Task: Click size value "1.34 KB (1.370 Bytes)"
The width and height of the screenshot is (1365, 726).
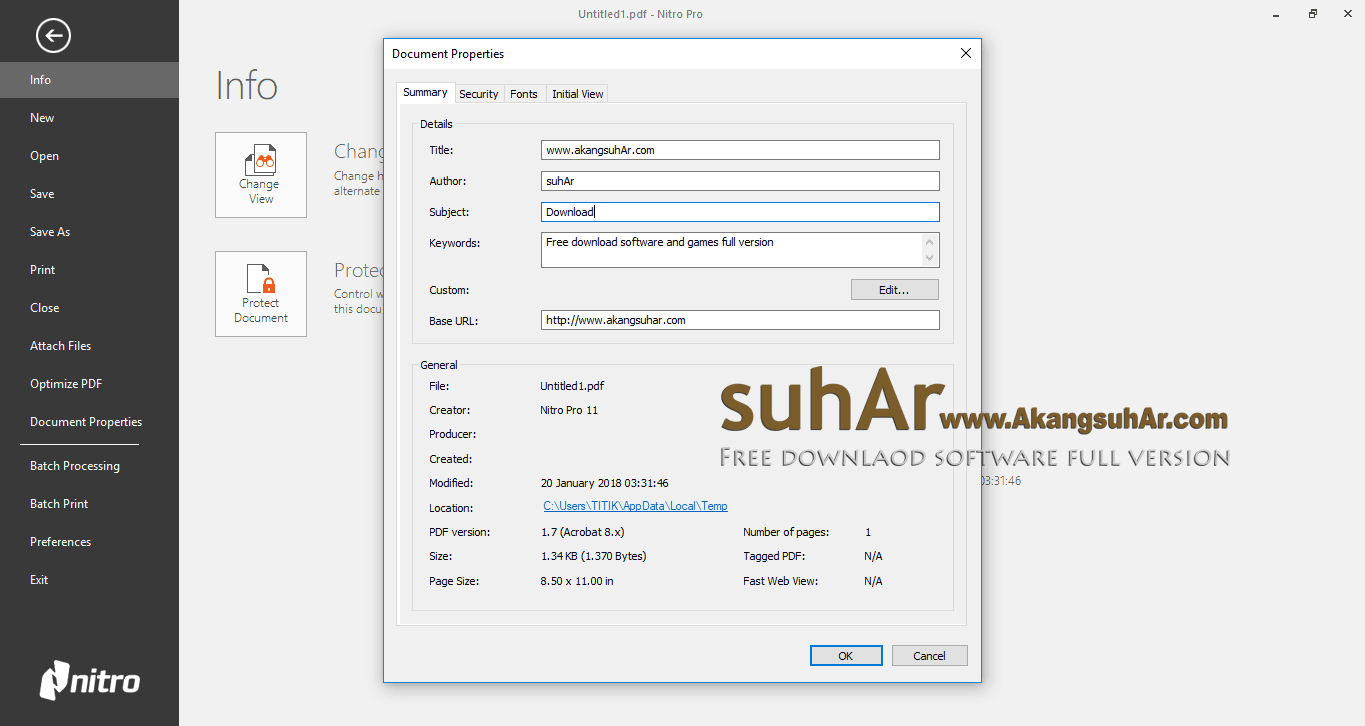Action: point(593,556)
